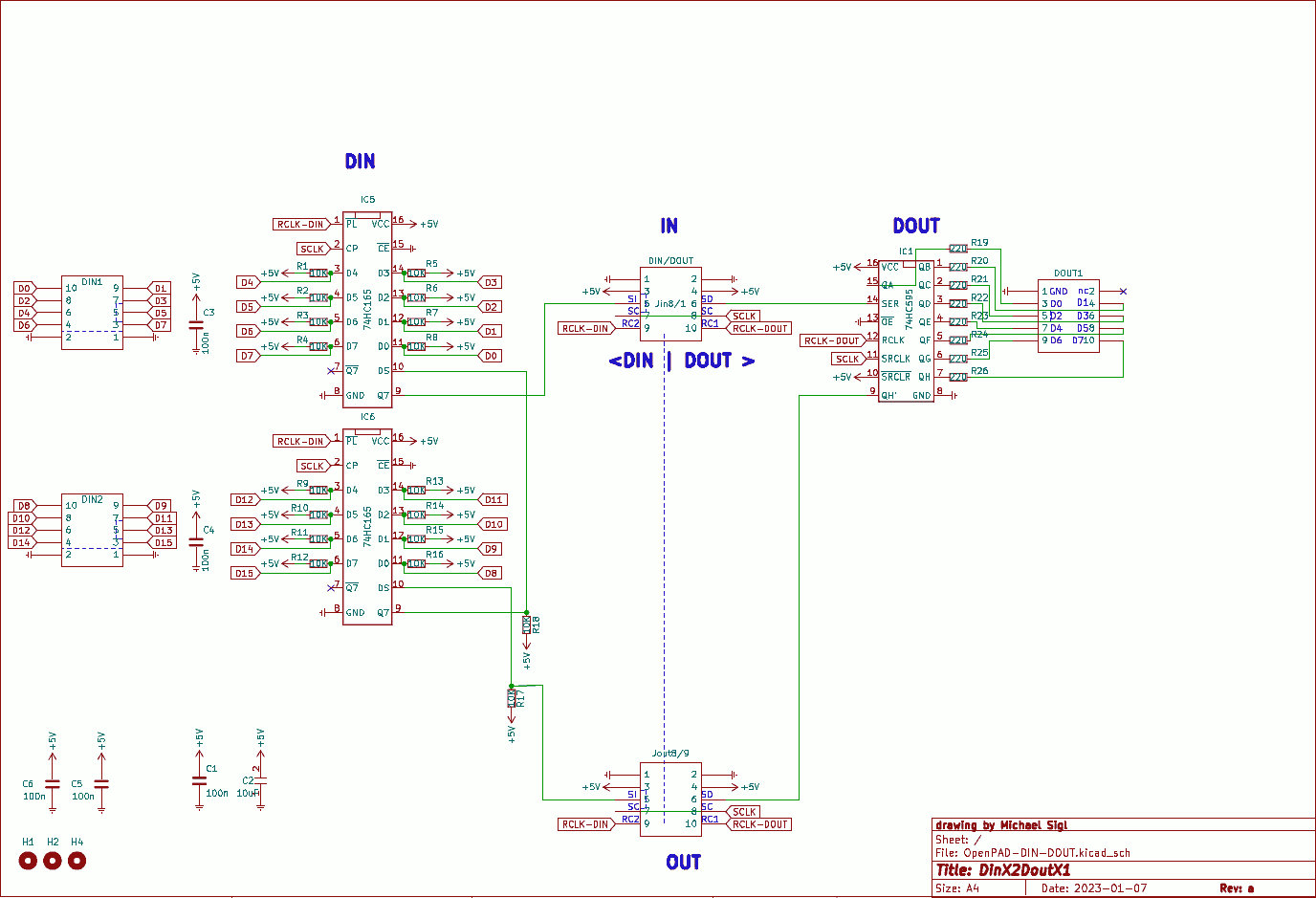Image resolution: width=1316 pixels, height=898 pixels.
Task: Select the RCLK-DIN label at IC5 pin 1
Action: [301, 224]
